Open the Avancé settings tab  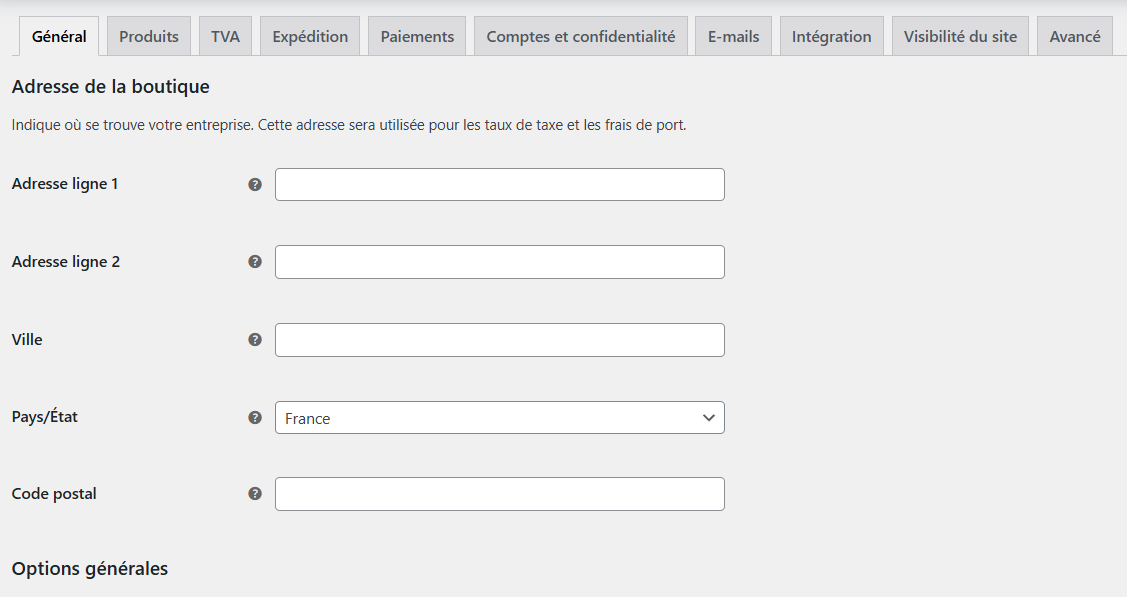1074,35
